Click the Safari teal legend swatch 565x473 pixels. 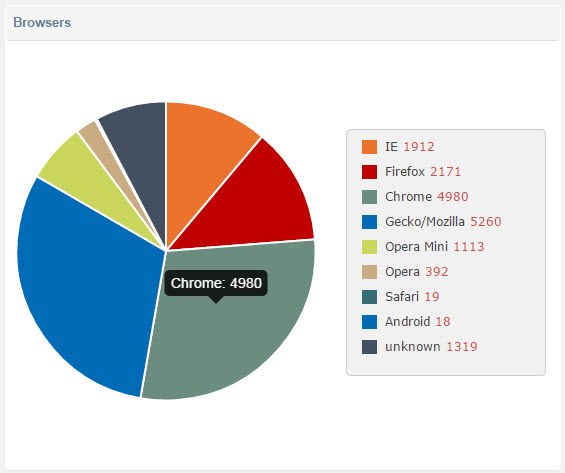tap(369, 297)
